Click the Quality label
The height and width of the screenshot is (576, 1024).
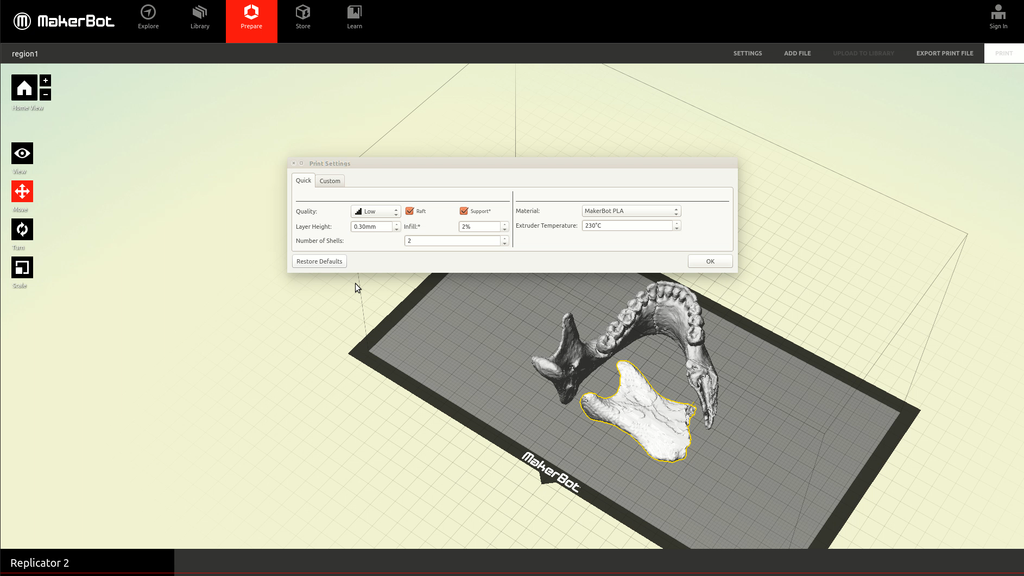click(306, 212)
